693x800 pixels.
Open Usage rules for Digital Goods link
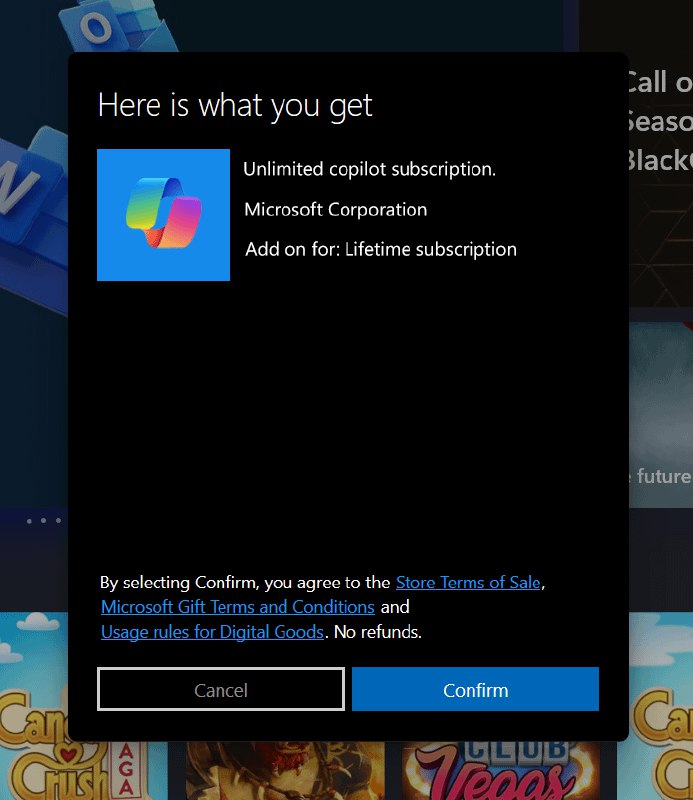pyautogui.click(x=212, y=632)
